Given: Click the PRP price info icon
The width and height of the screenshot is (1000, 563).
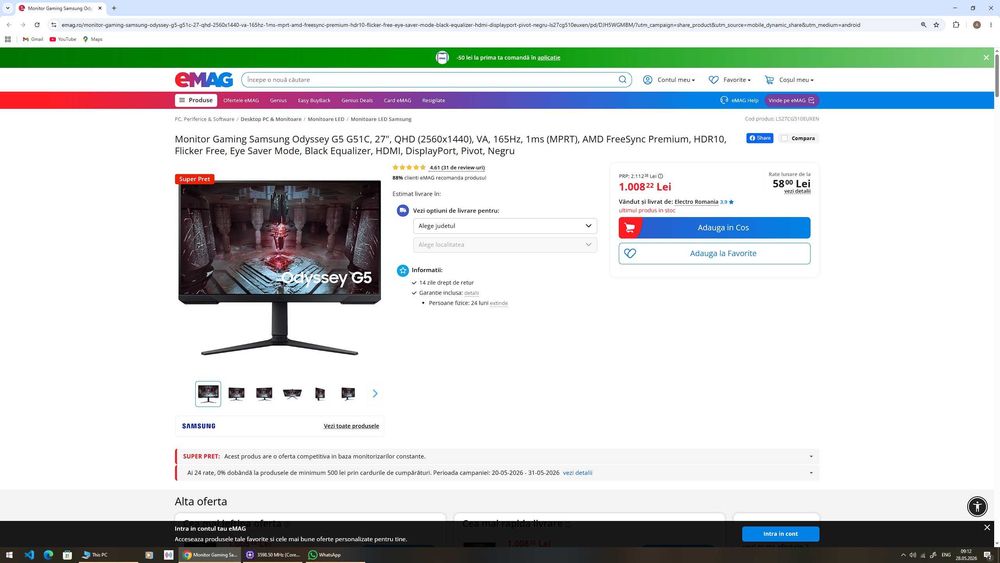Looking at the screenshot, I should point(660,176).
